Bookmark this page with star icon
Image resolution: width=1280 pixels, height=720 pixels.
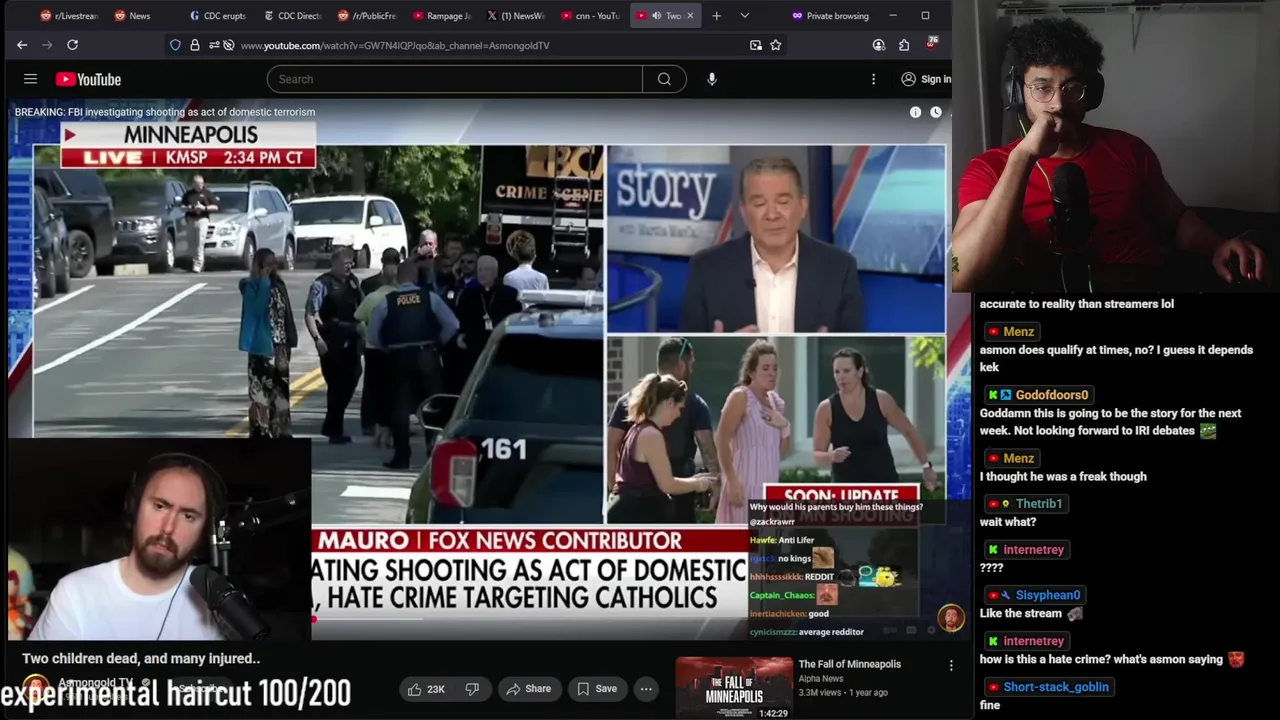point(775,45)
